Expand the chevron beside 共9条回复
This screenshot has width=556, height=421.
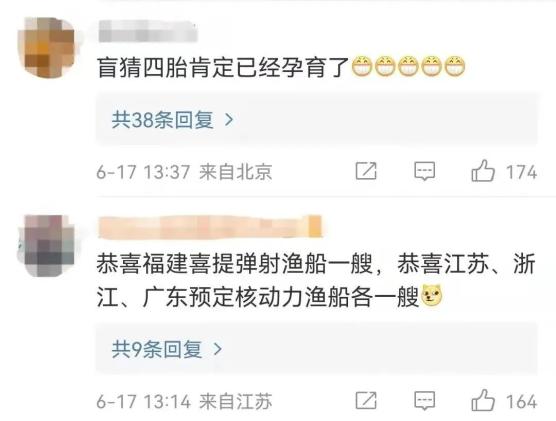(218, 350)
